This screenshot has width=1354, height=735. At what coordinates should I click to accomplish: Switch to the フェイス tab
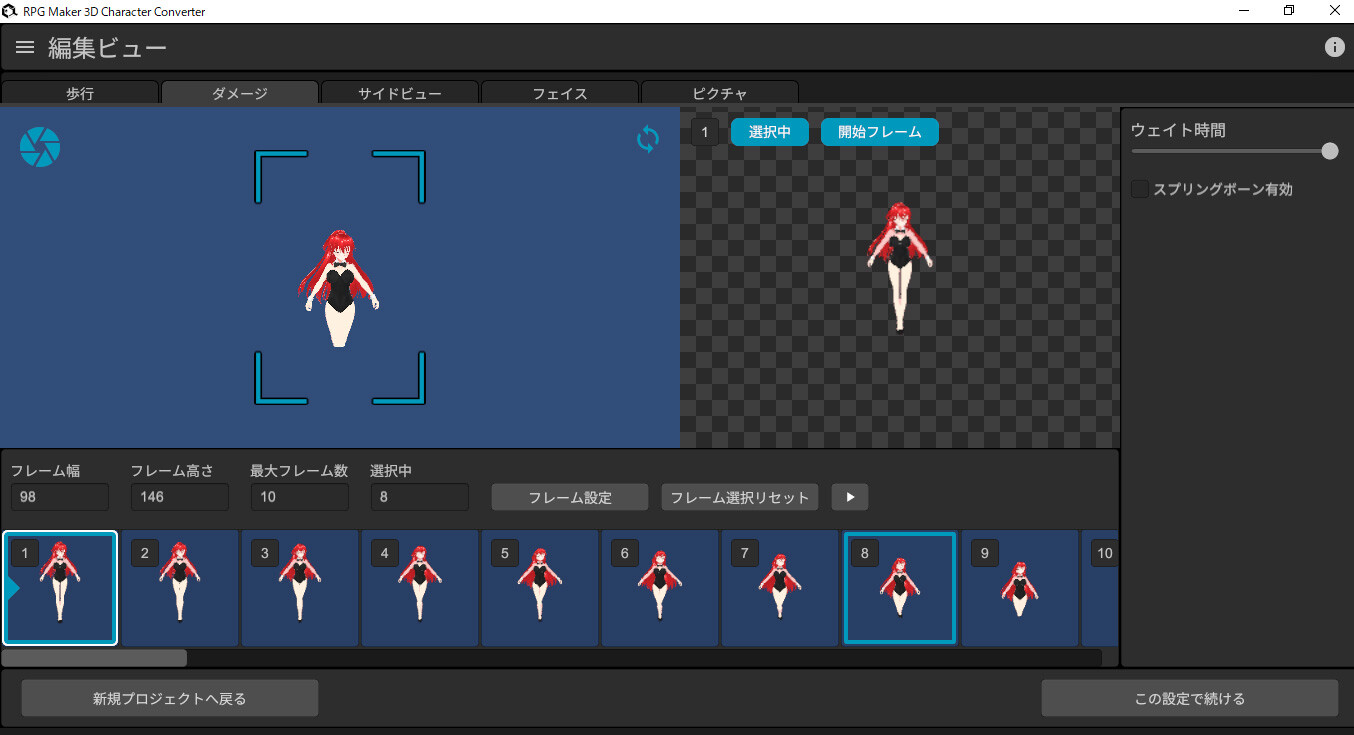(x=559, y=92)
